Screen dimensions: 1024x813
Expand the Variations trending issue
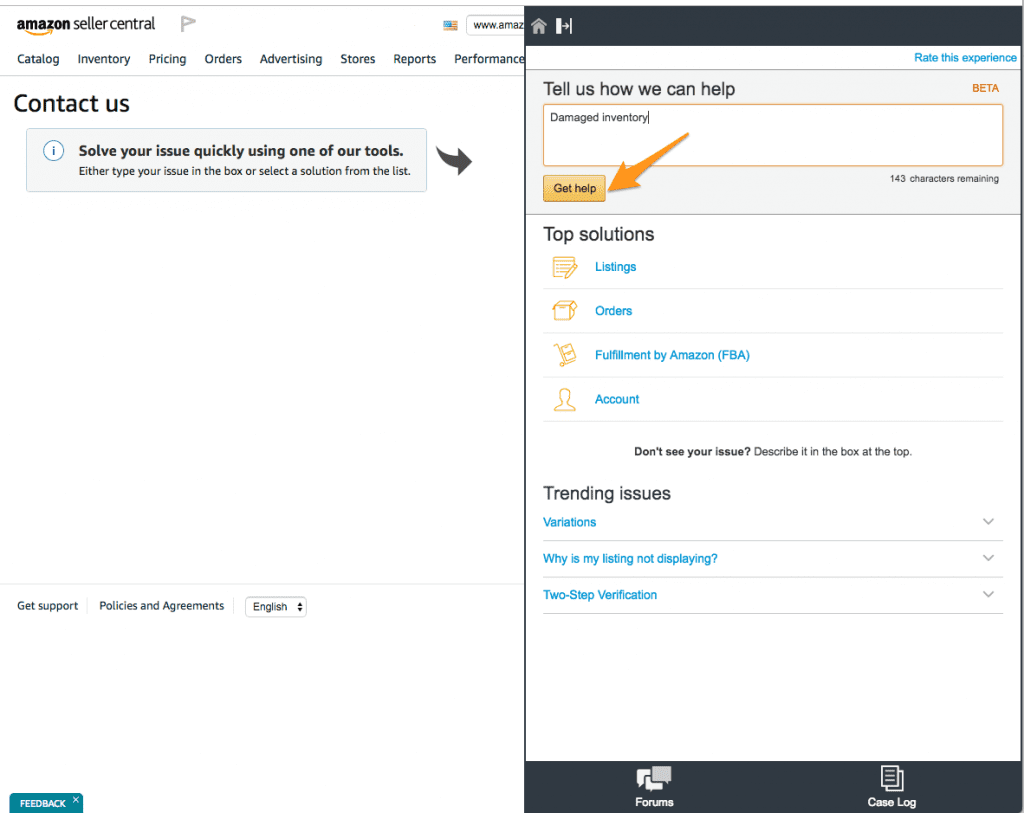[x=988, y=522]
